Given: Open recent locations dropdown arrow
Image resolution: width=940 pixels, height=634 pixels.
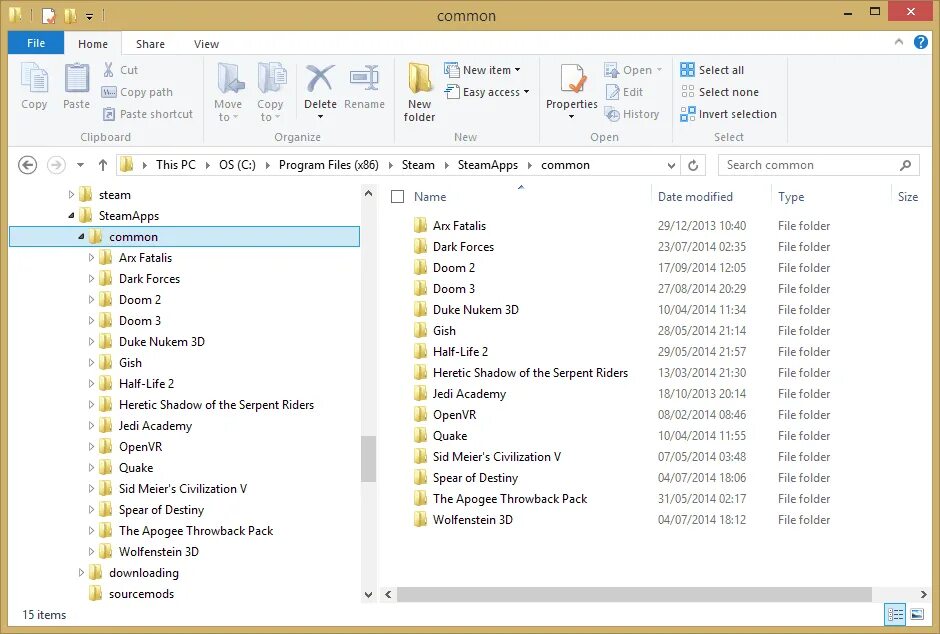Looking at the screenshot, I should (80, 165).
